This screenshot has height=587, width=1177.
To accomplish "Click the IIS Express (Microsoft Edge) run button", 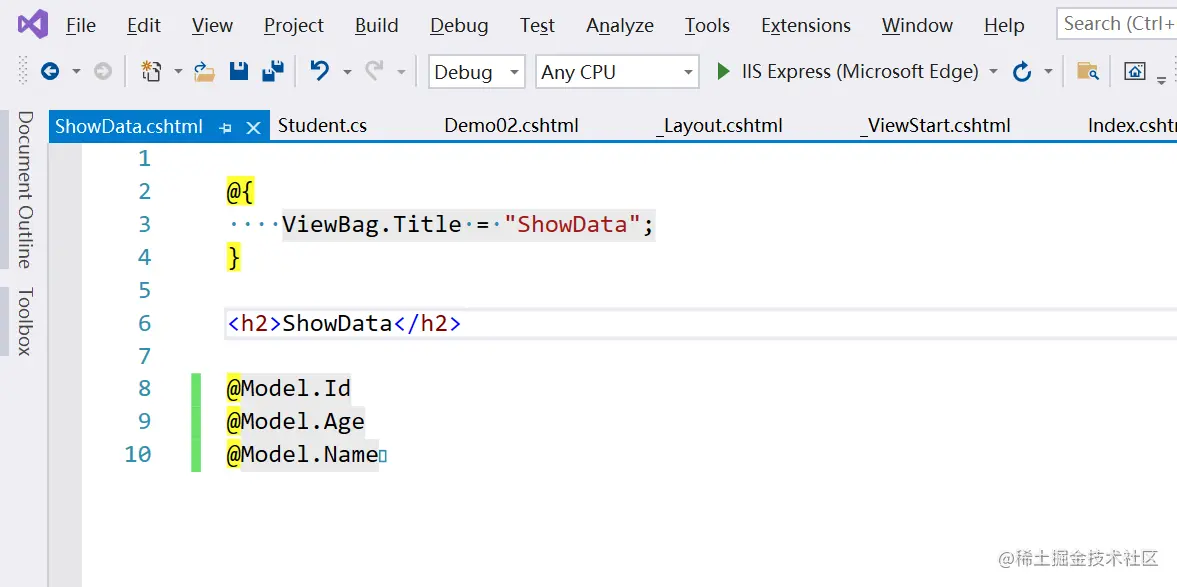I will point(849,72).
